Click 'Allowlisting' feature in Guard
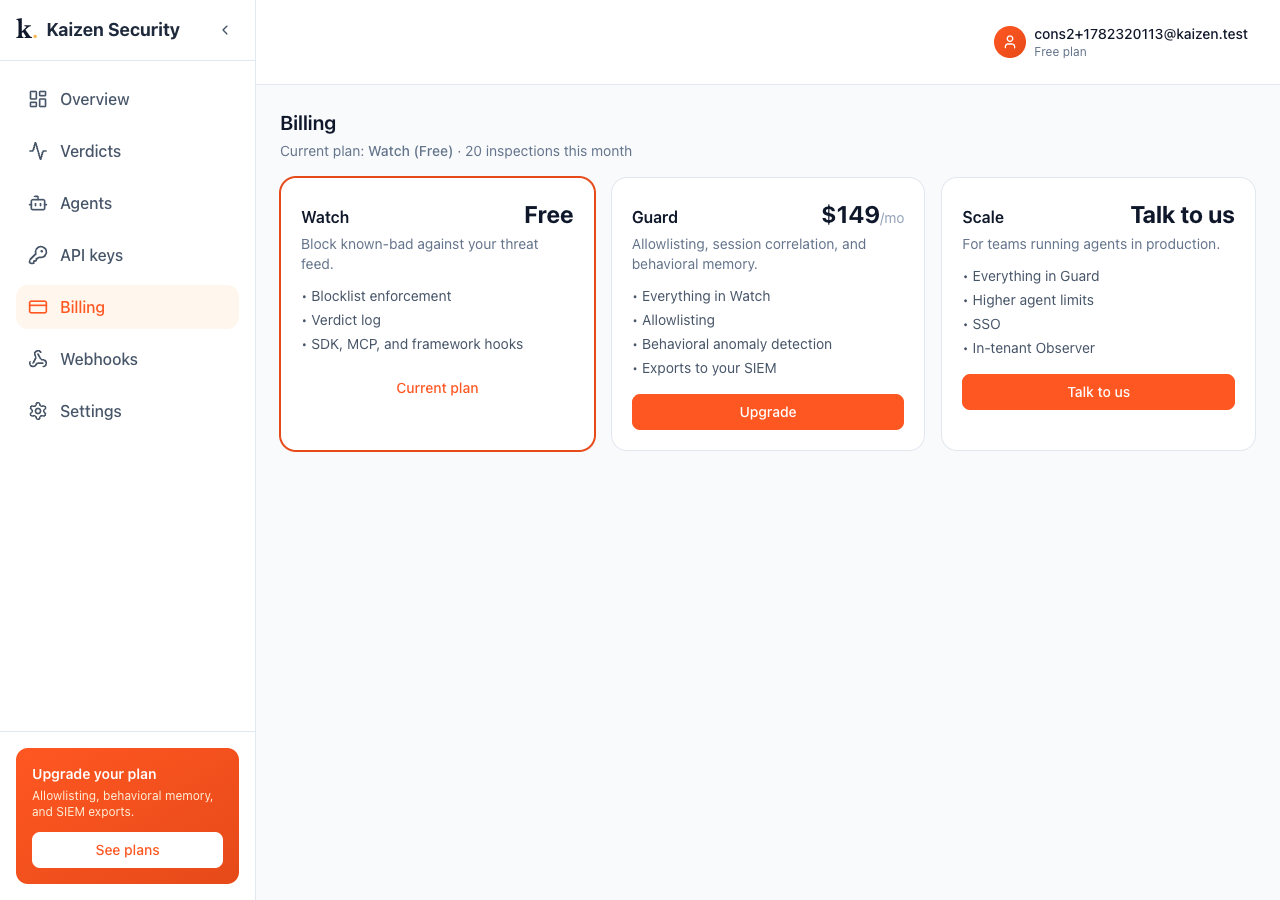This screenshot has width=1280, height=900. click(678, 320)
